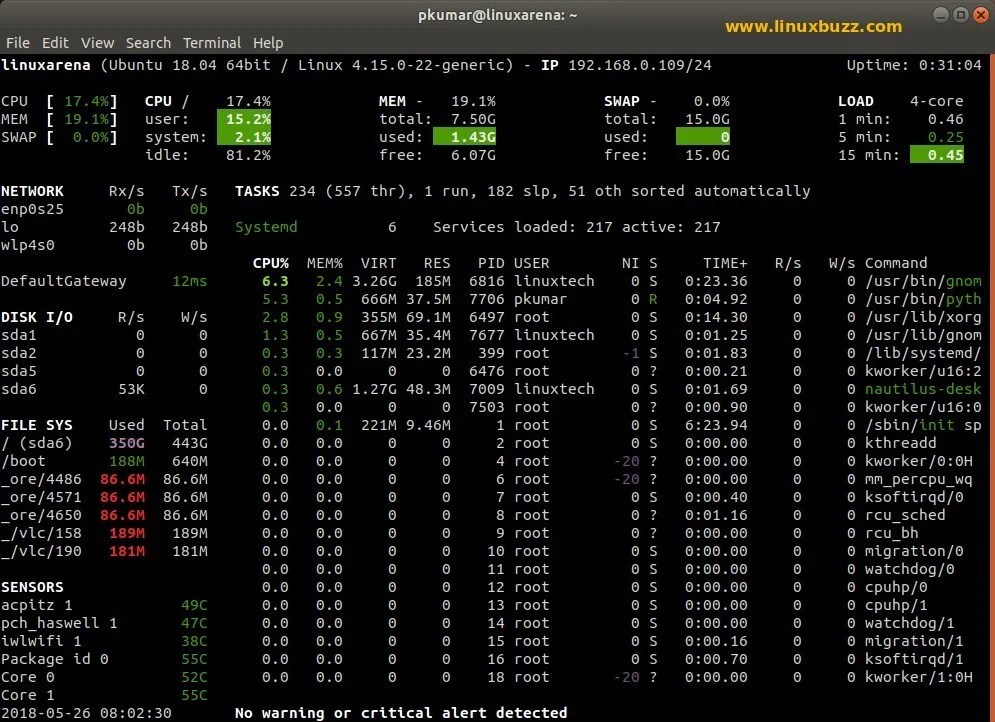This screenshot has width=995, height=722.
Task: Click acpitz 1 temperature 49C
Action: point(194,605)
